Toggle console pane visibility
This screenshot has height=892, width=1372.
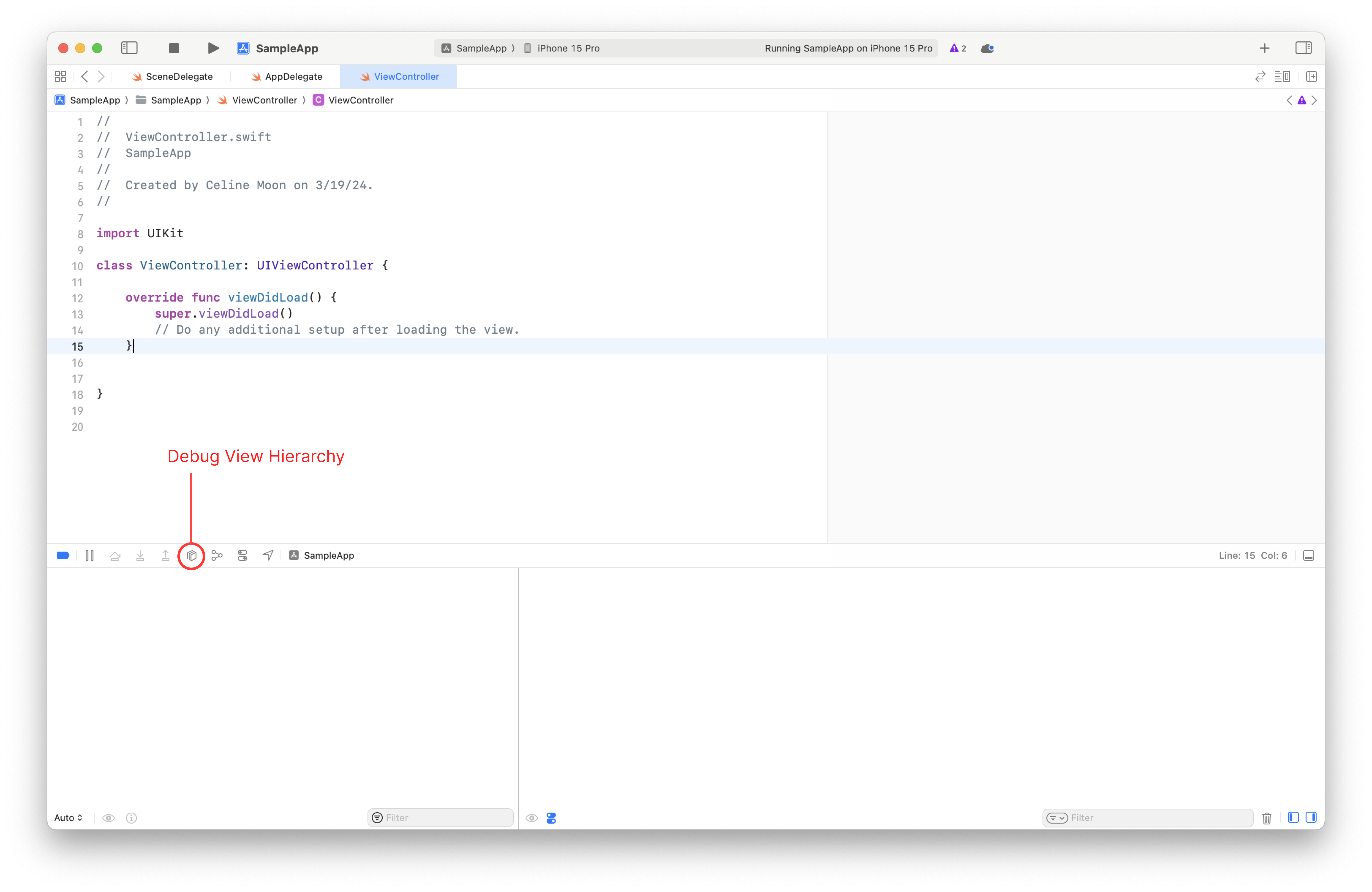coord(1311,817)
